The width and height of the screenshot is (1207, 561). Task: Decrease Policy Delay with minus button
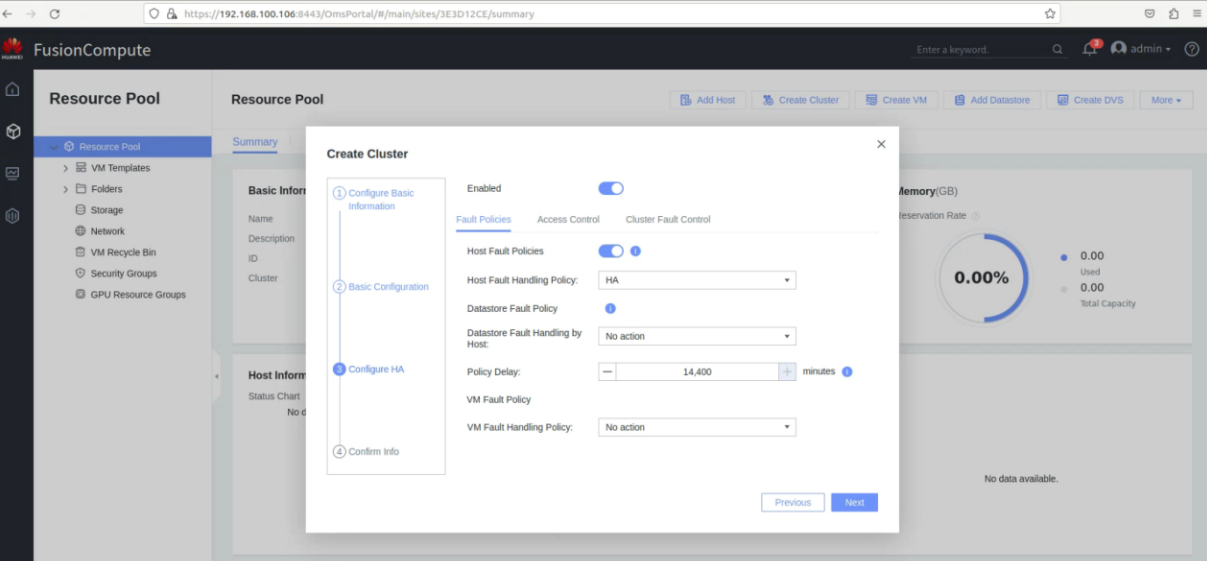(607, 372)
